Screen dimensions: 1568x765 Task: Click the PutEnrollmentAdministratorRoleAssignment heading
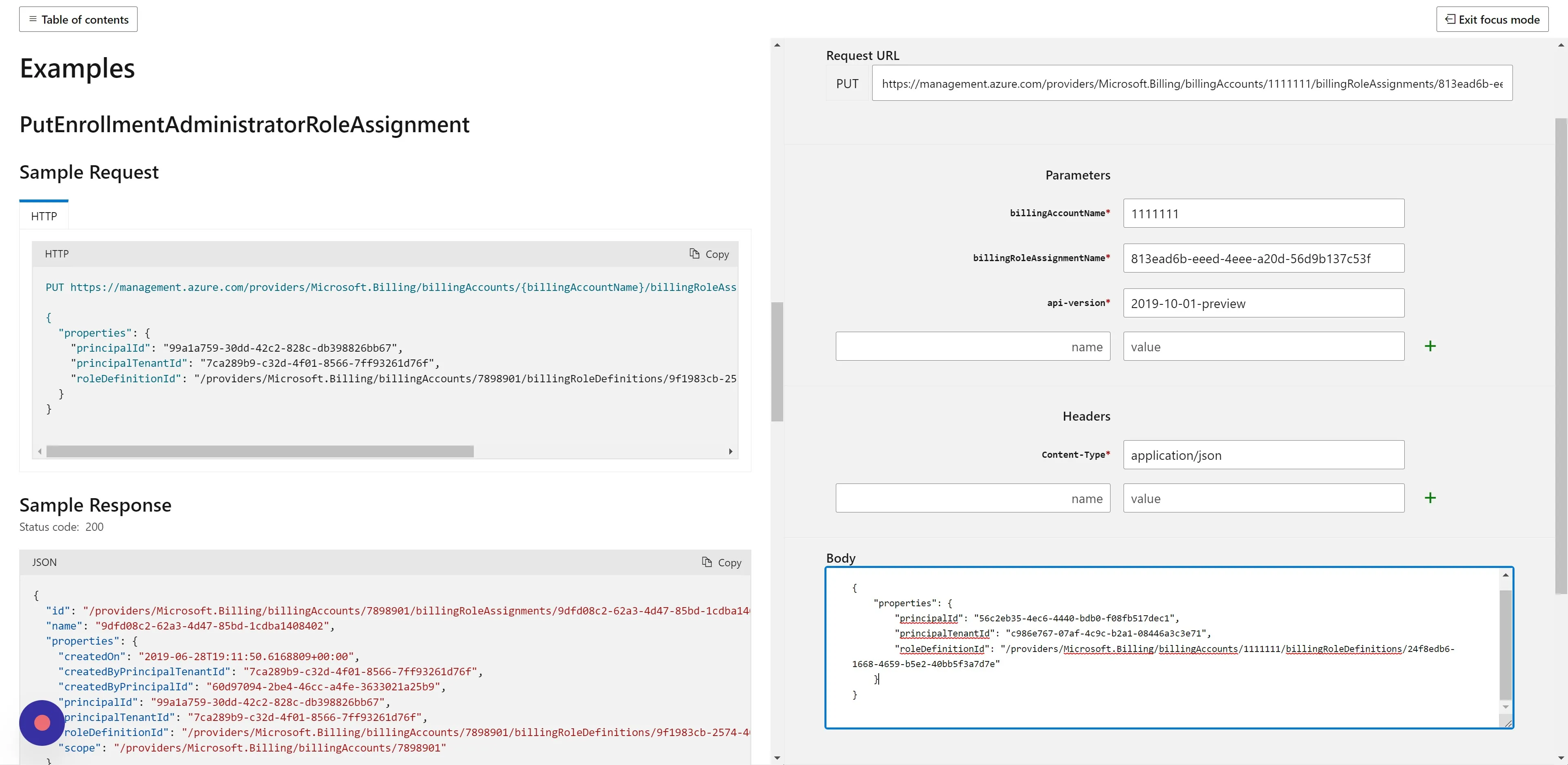(x=245, y=125)
